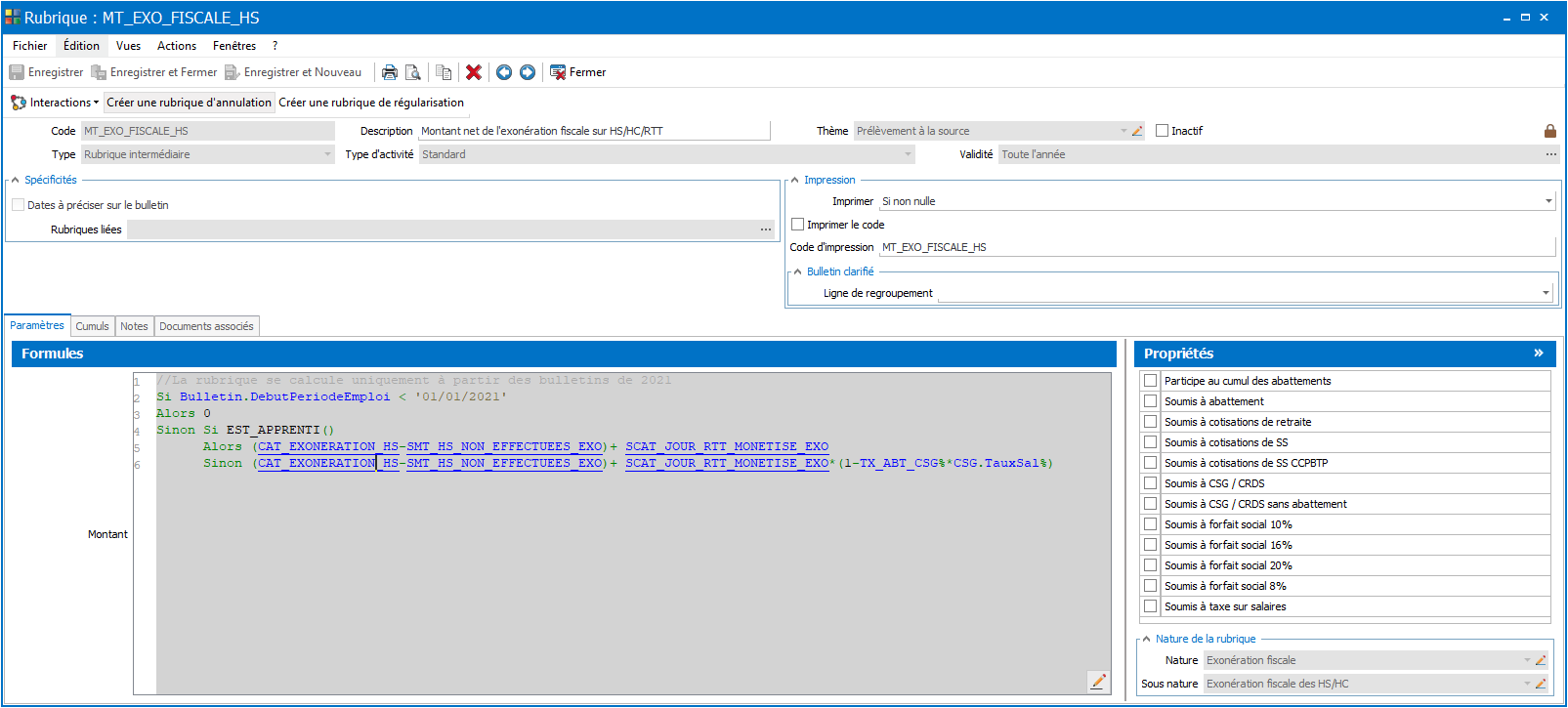Collapse the Impression section
Image resolution: width=1568 pixels, height=708 pixels.
794,180
